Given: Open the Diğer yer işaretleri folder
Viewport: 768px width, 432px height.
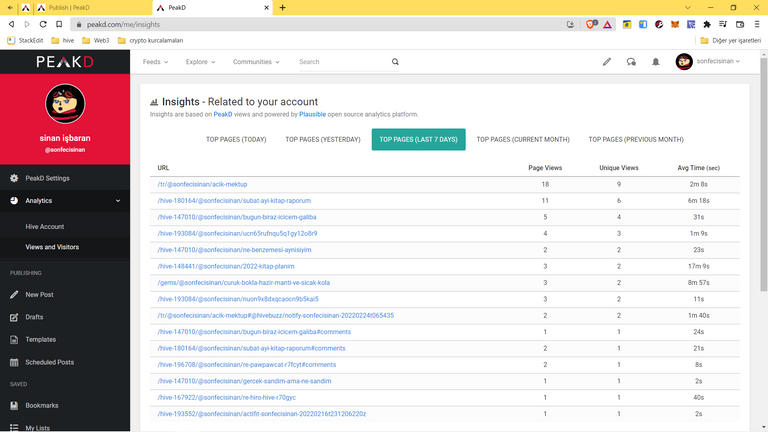Looking at the screenshot, I should tap(731, 41).
